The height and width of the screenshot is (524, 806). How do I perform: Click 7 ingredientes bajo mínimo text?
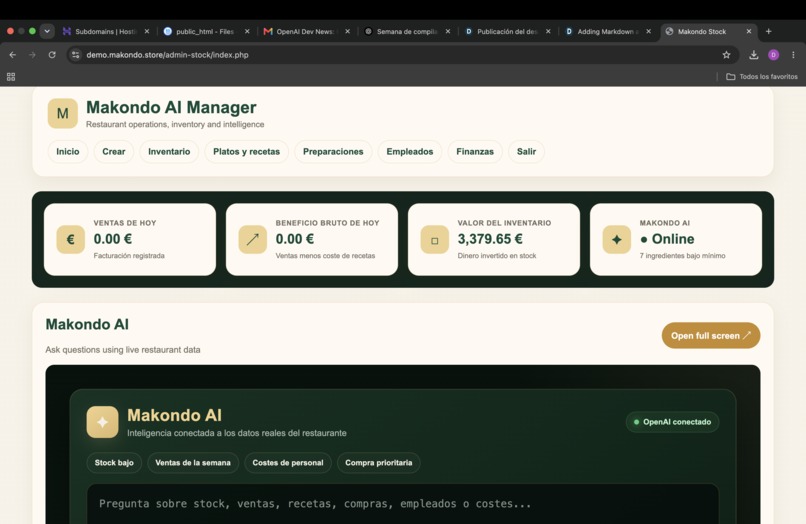pyautogui.click(x=683, y=256)
